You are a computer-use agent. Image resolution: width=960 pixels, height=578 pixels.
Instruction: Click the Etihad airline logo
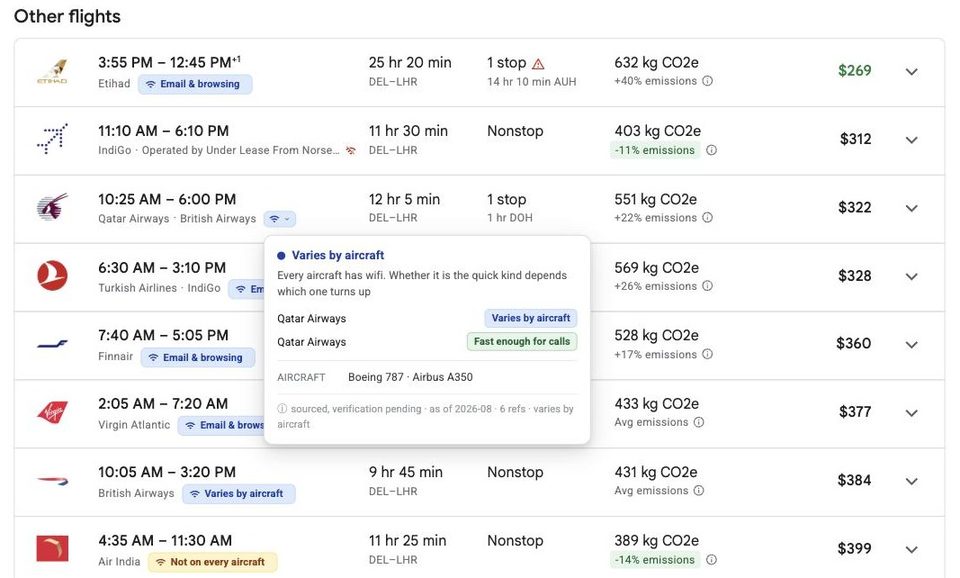click(52, 72)
